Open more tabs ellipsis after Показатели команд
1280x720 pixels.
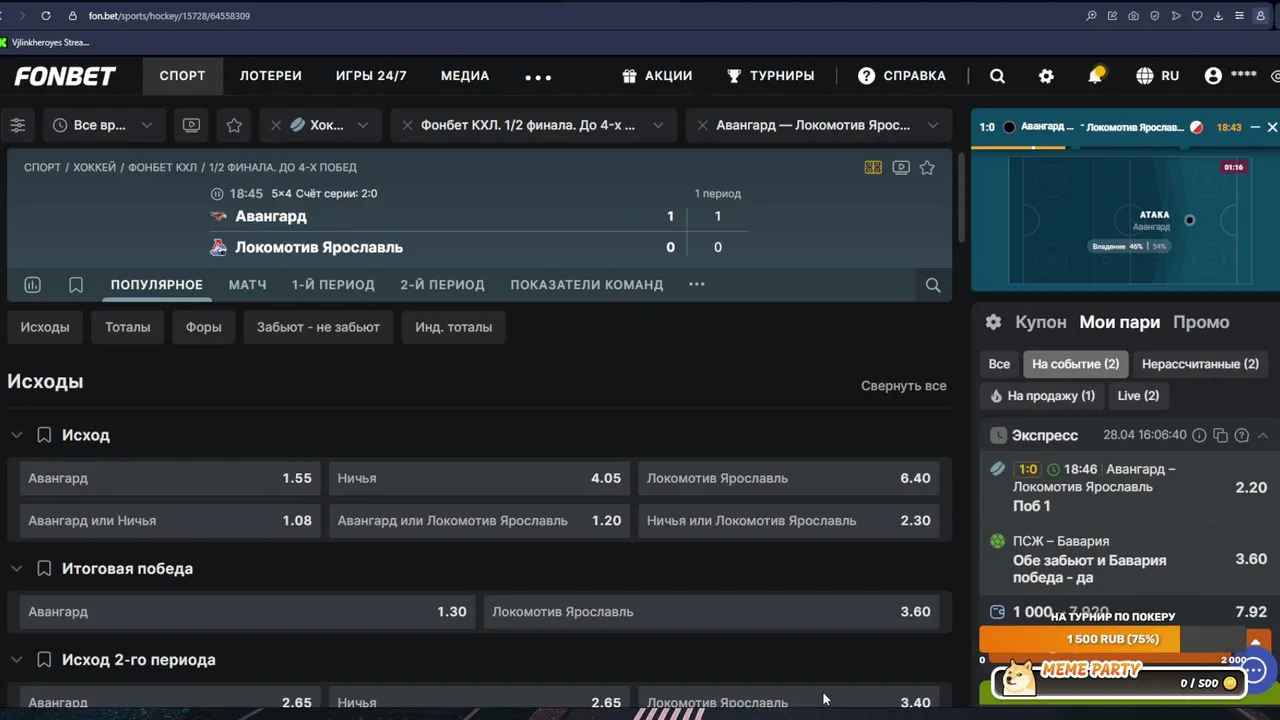pos(697,285)
